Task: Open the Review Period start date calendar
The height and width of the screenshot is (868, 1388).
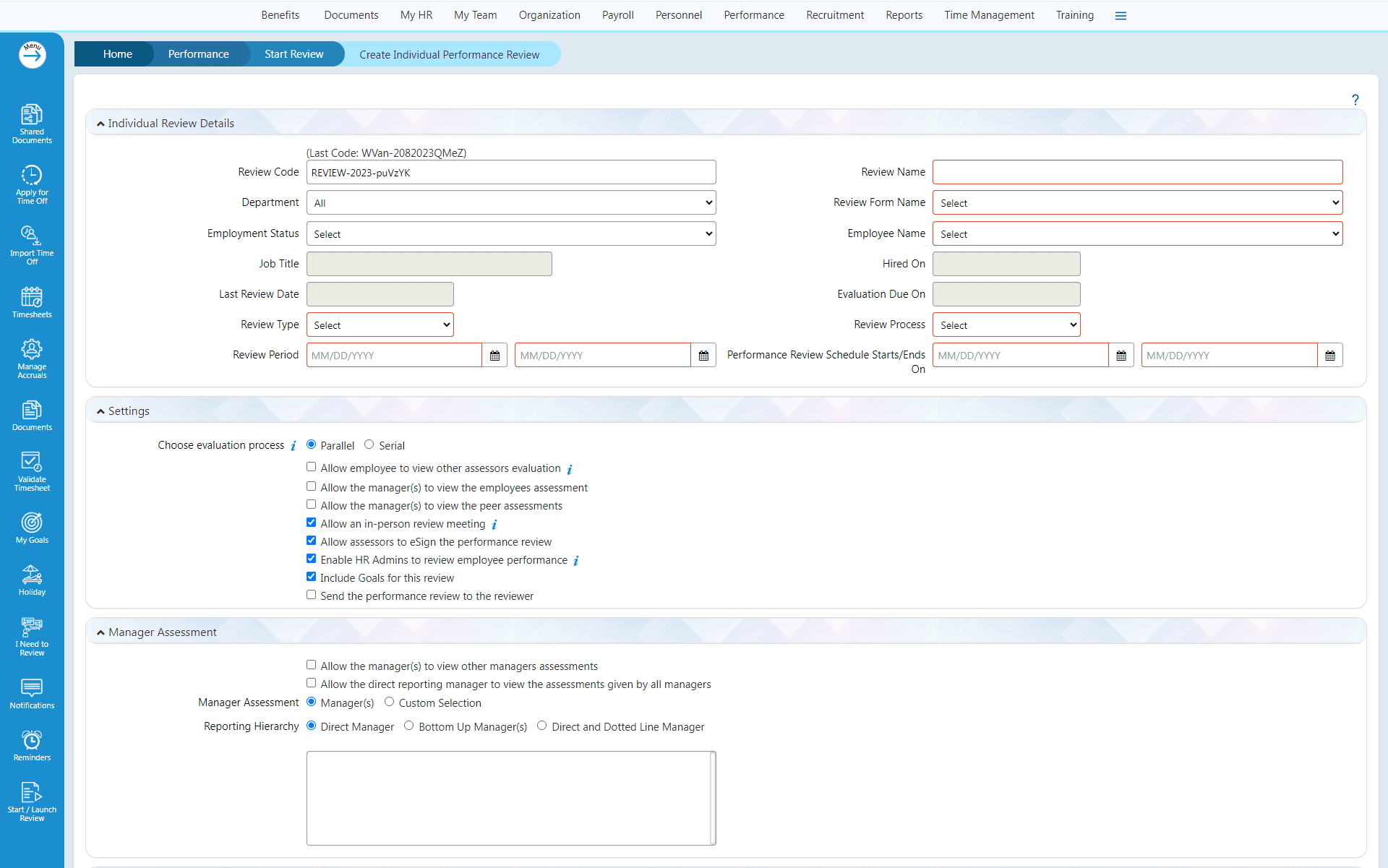Action: pos(494,356)
